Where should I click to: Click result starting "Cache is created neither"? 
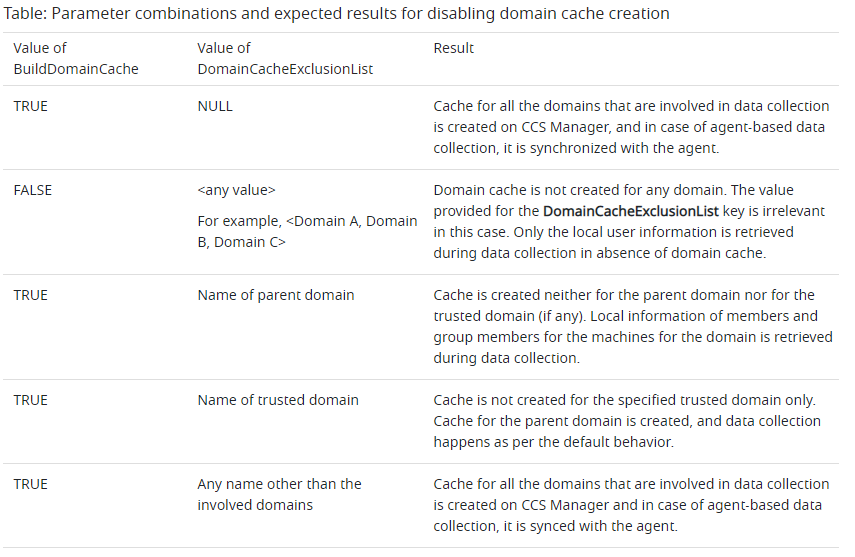(x=631, y=326)
